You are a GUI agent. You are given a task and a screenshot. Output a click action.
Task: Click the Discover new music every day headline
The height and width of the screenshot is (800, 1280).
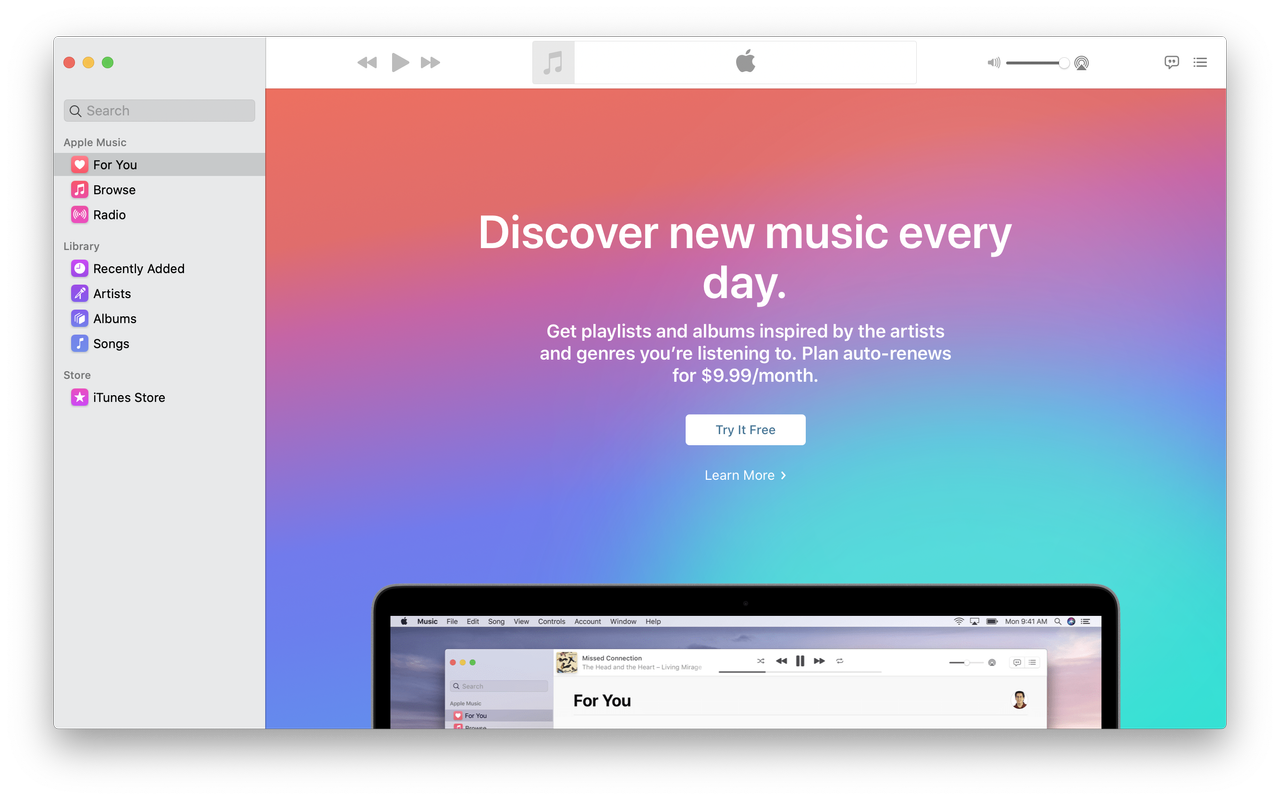745,258
